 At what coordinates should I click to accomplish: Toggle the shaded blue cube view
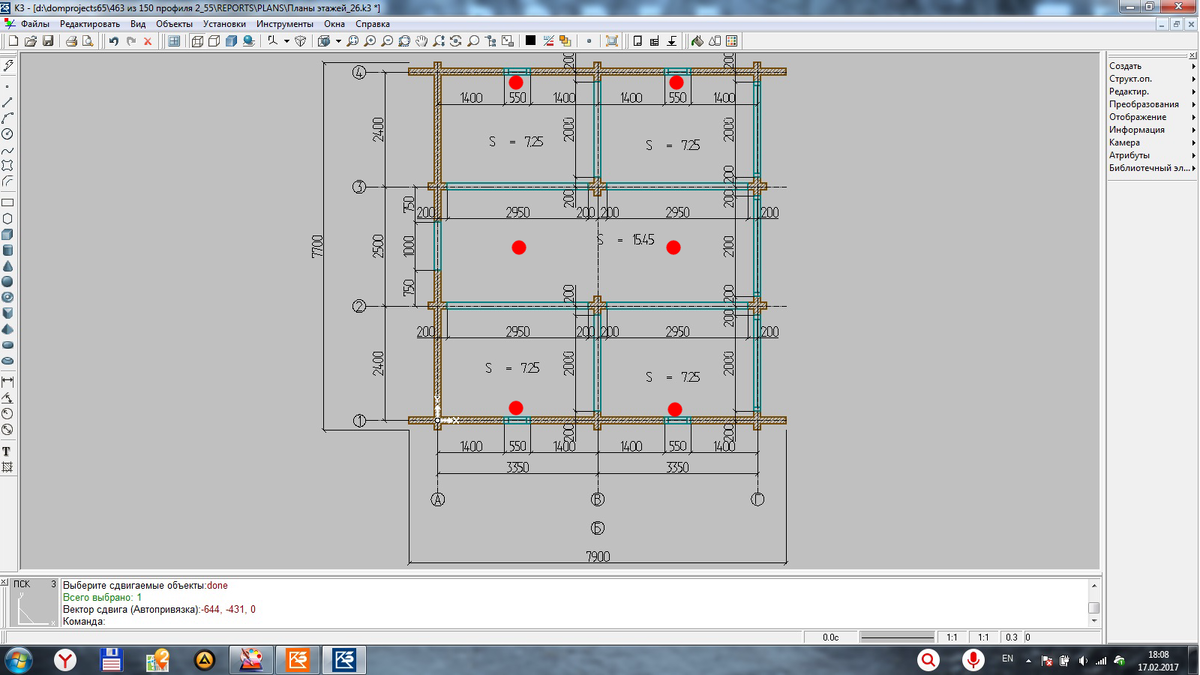click(231, 41)
